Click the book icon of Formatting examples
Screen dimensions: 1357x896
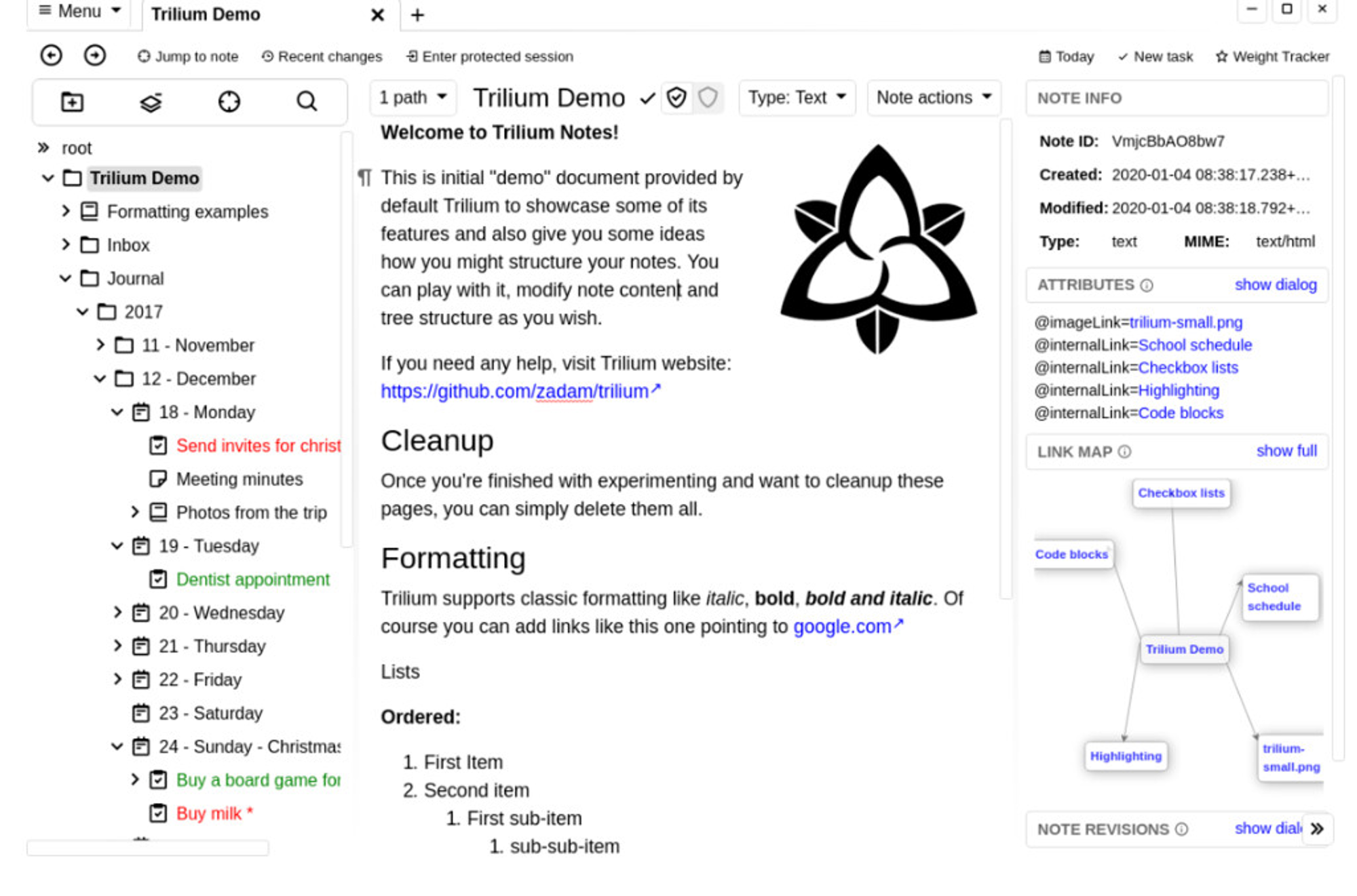point(89,212)
